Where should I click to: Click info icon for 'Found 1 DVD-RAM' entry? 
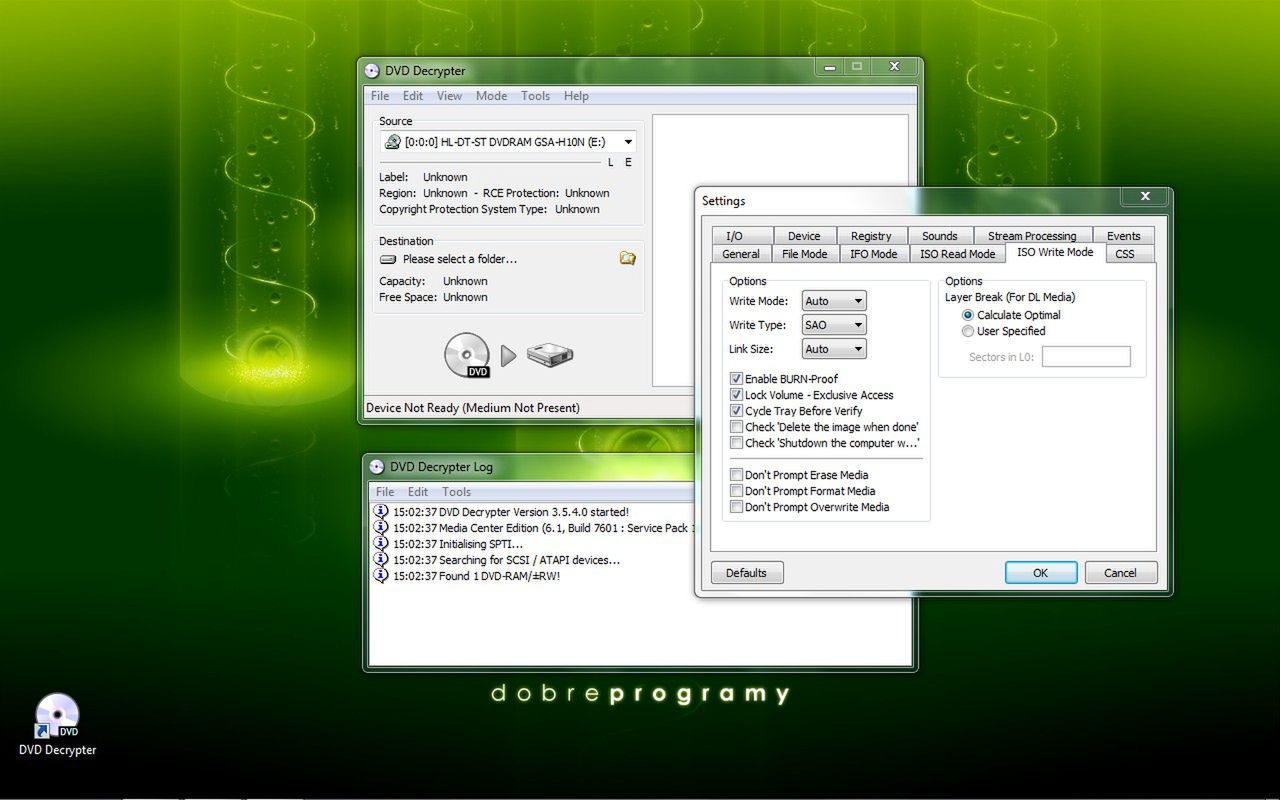pyautogui.click(x=381, y=576)
